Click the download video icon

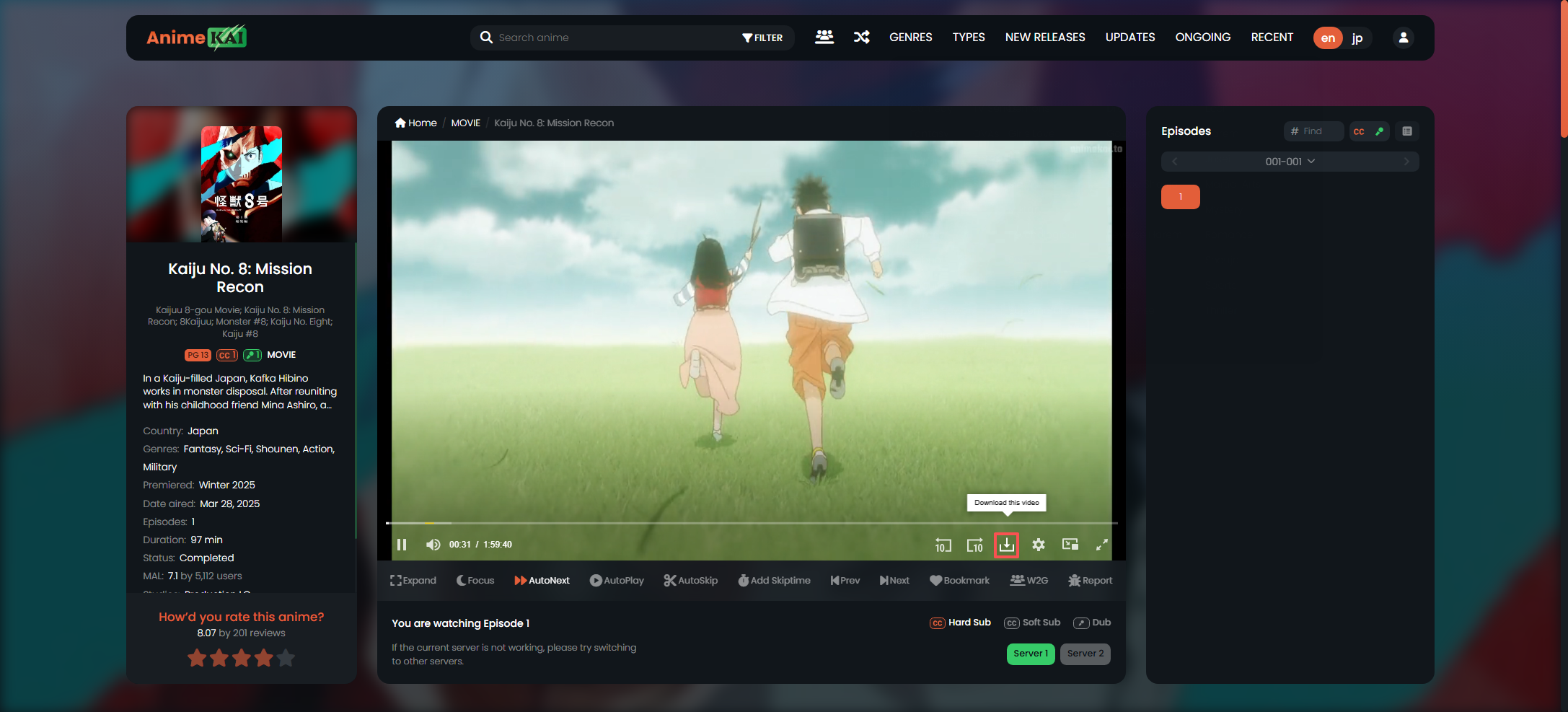tap(1006, 545)
